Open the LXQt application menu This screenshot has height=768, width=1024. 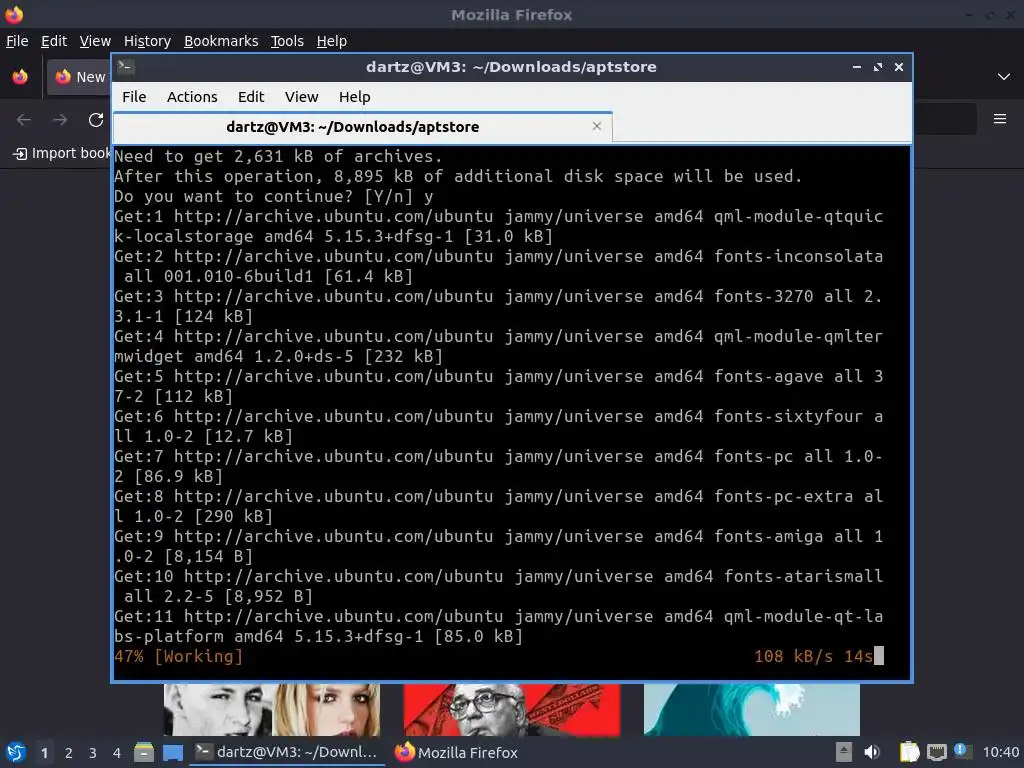(16, 752)
